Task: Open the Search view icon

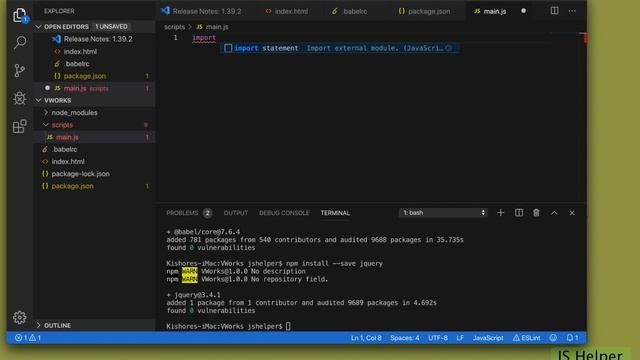Action: (20, 42)
